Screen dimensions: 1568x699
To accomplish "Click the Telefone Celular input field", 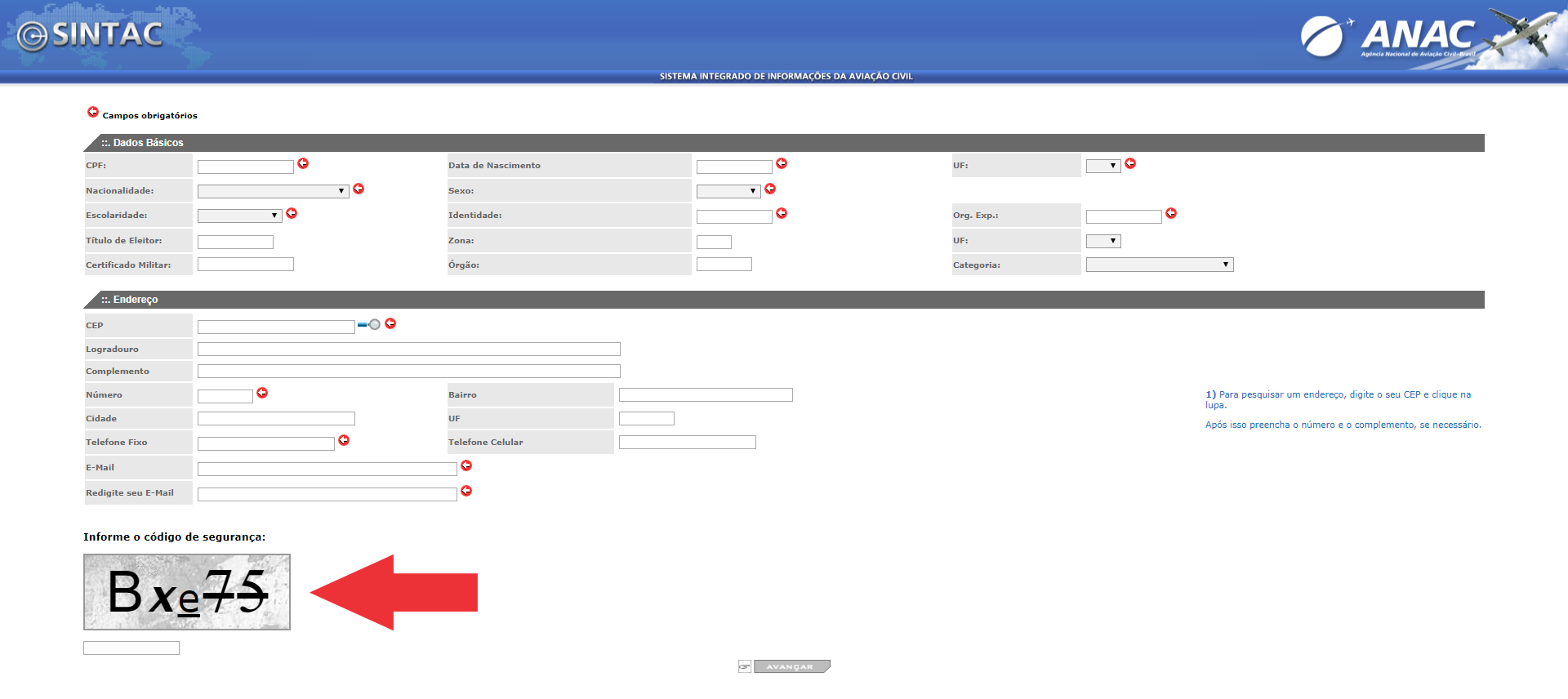I will tap(687, 443).
